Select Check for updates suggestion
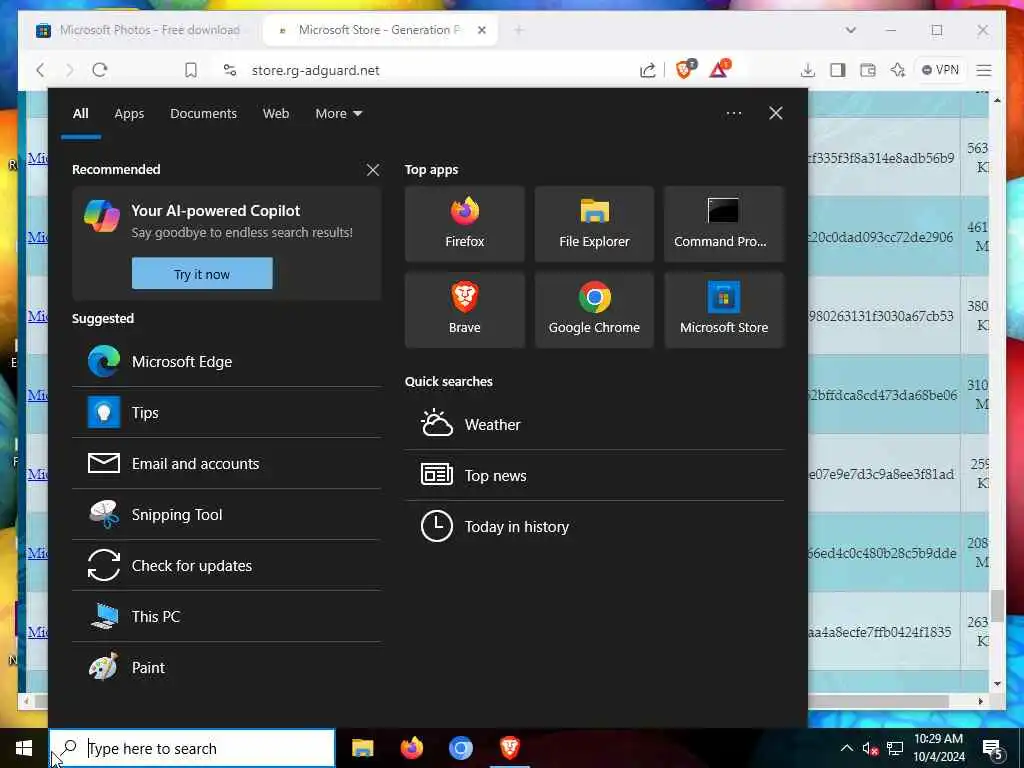 227,566
